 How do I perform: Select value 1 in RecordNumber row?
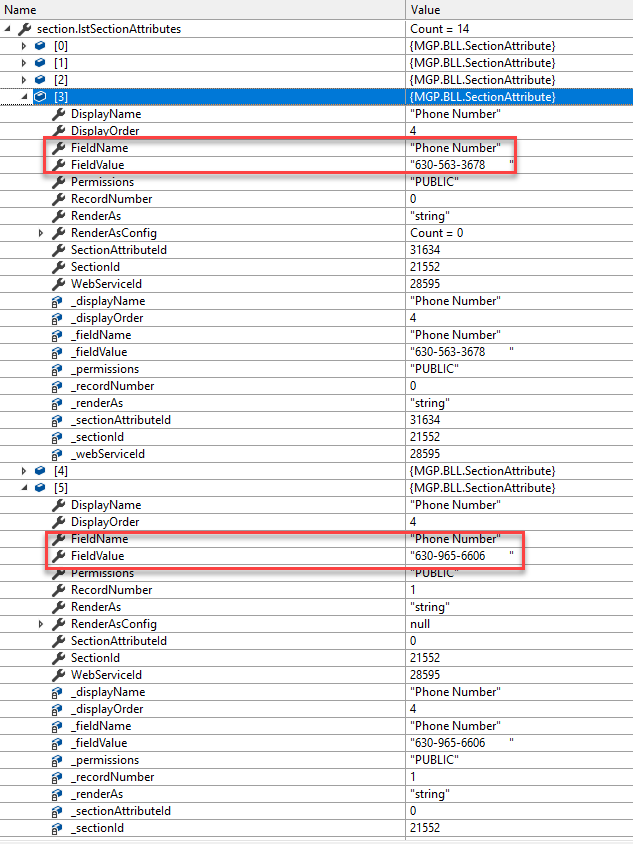[x=413, y=590]
